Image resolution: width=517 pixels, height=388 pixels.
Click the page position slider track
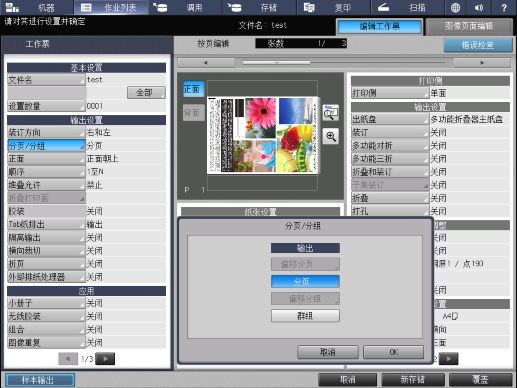[x=344, y=62]
